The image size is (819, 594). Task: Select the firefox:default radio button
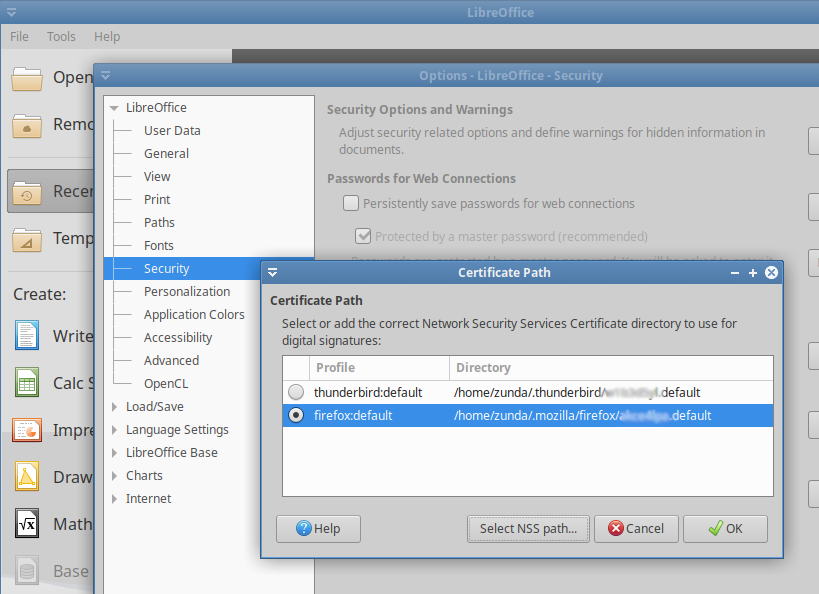(x=296, y=415)
